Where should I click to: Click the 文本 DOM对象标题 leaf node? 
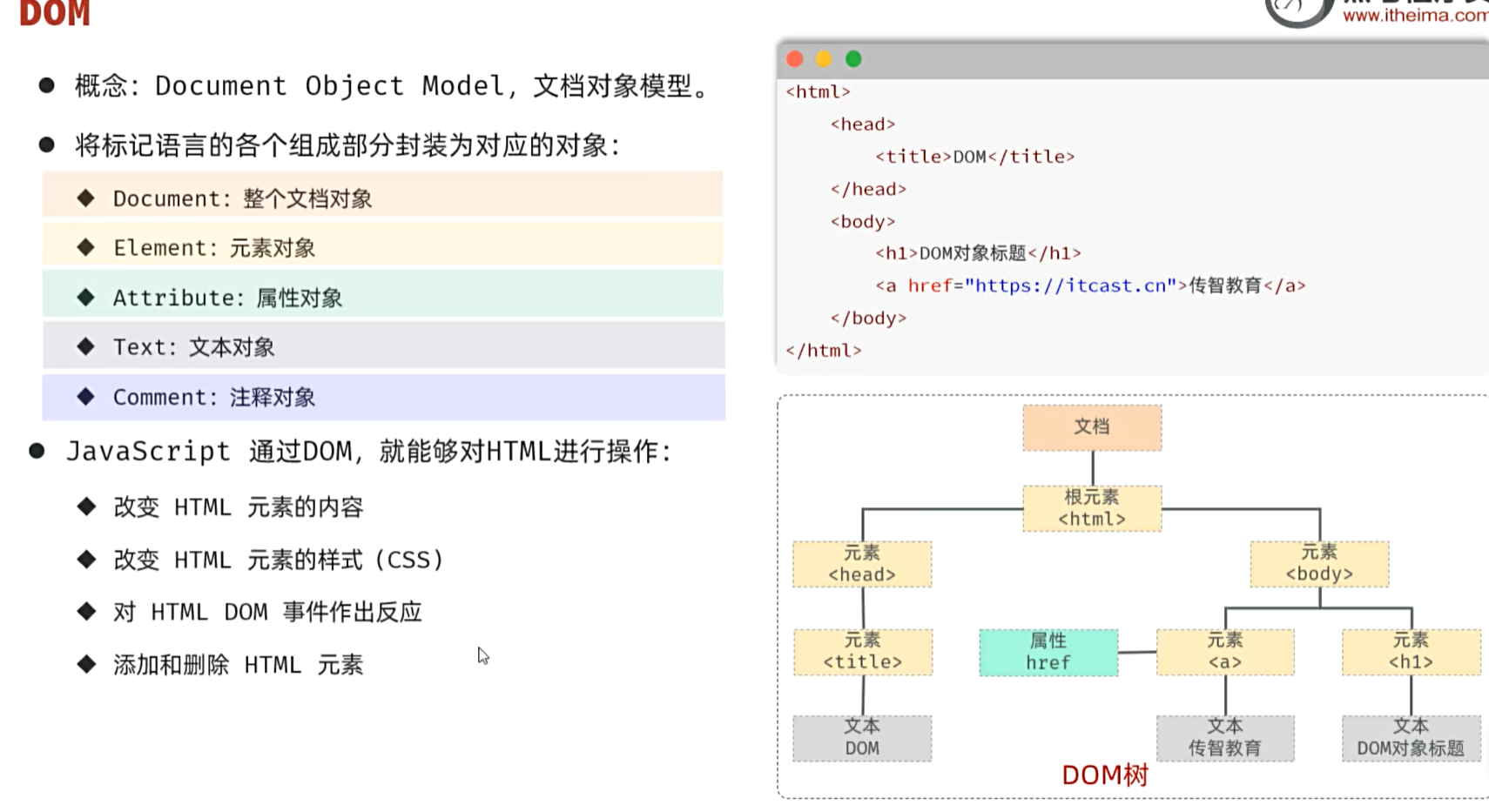pos(1411,738)
